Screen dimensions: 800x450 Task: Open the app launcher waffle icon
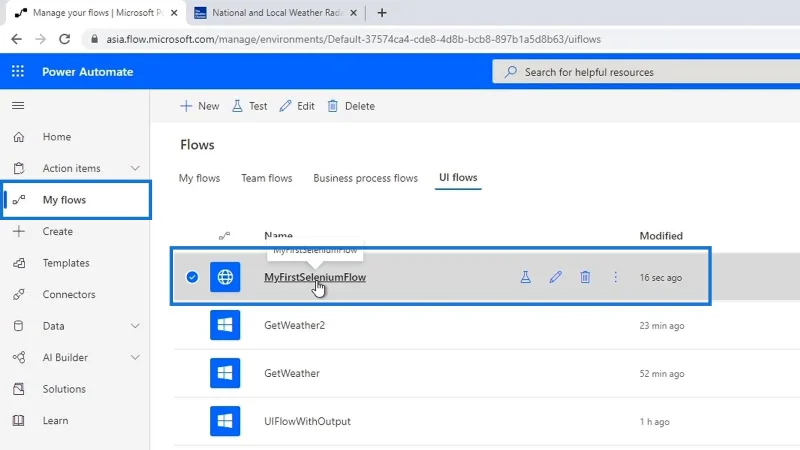click(18, 71)
